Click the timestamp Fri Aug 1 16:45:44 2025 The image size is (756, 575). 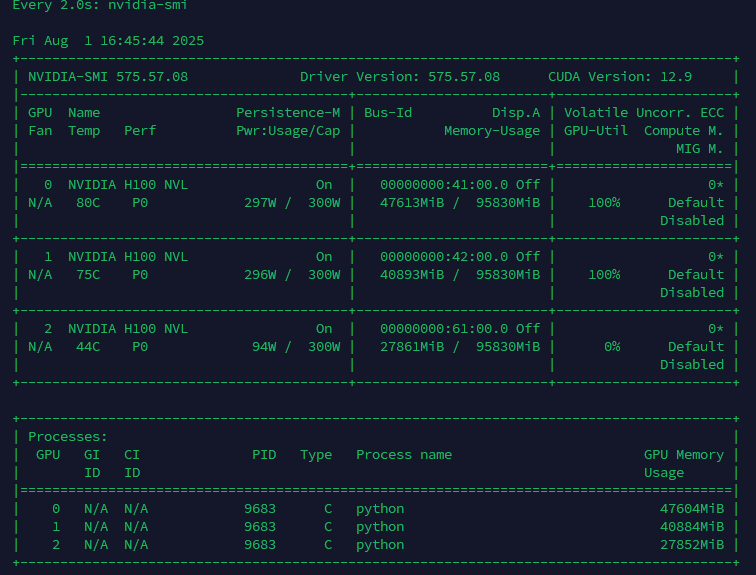108,40
